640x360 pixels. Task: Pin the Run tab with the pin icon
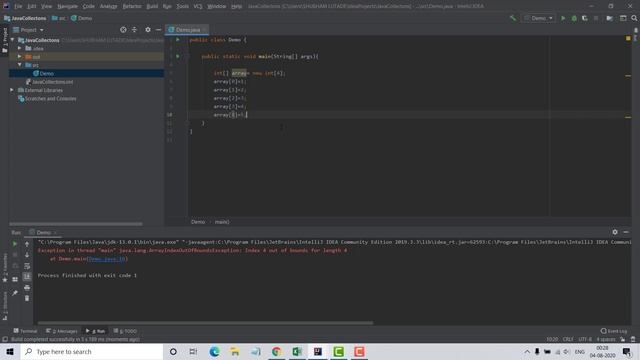click(15, 293)
